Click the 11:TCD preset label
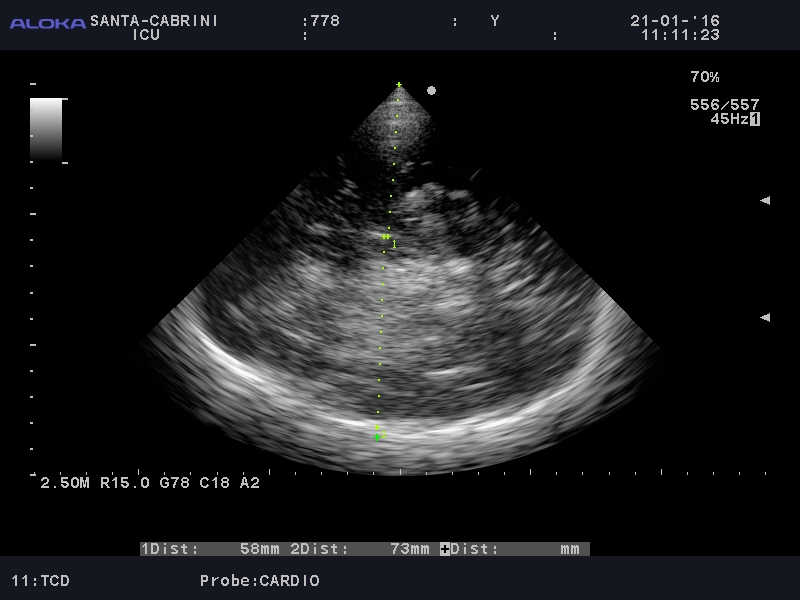Image resolution: width=800 pixels, height=600 pixels. point(40,580)
